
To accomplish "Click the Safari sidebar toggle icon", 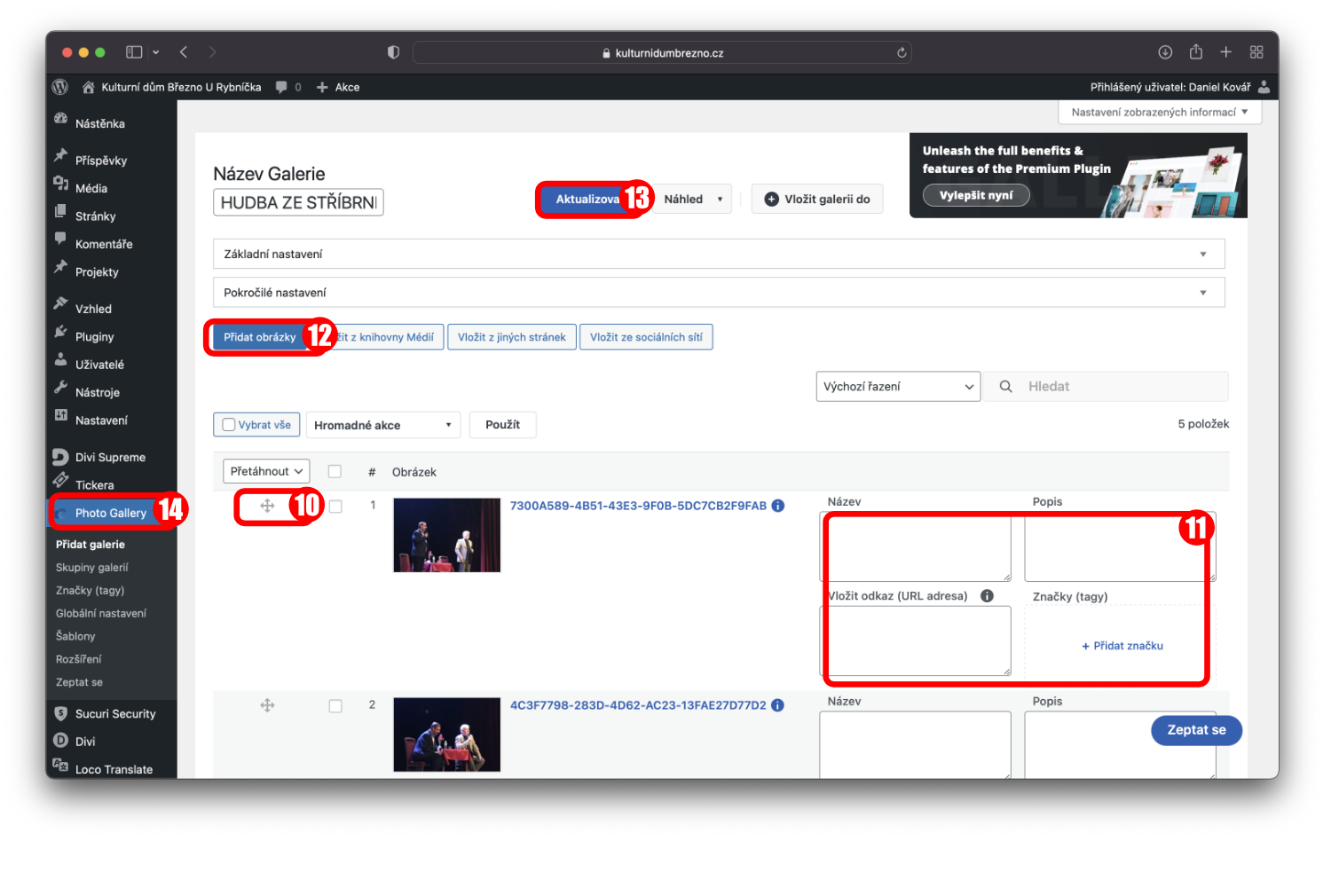I will tap(134, 52).
